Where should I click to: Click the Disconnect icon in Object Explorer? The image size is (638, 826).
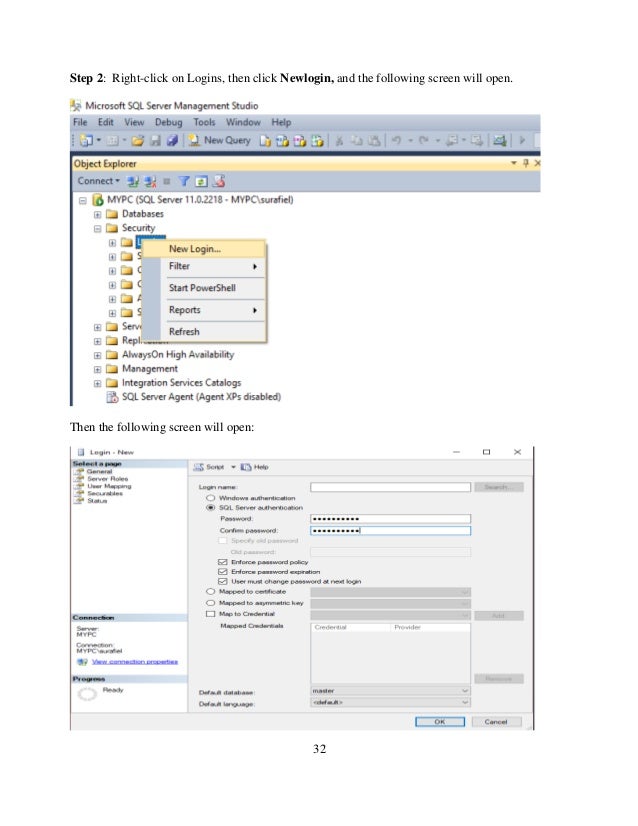(150, 182)
